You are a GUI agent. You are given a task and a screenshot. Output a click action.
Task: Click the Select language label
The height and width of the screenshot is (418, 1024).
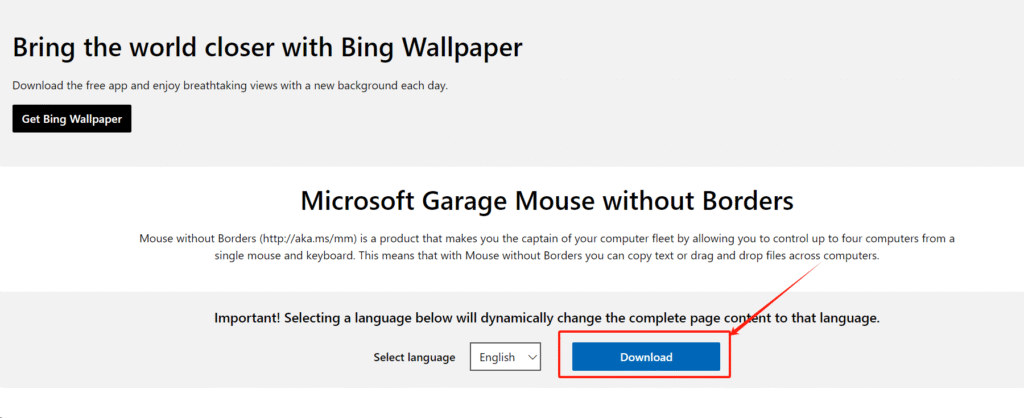[414, 357]
